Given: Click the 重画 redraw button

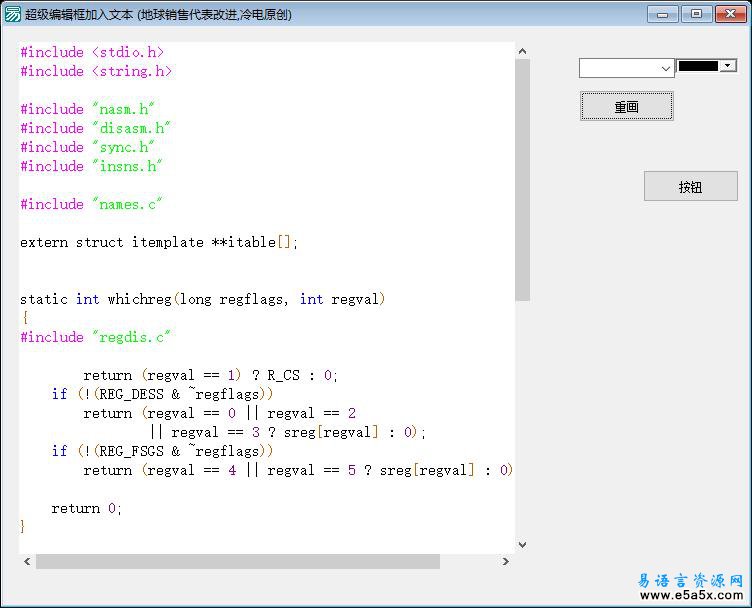Looking at the screenshot, I should pyautogui.click(x=626, y=106).
